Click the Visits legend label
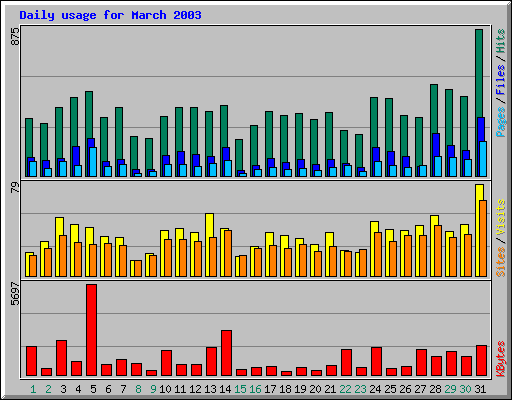The image size is (512, 400). (501, 217)
